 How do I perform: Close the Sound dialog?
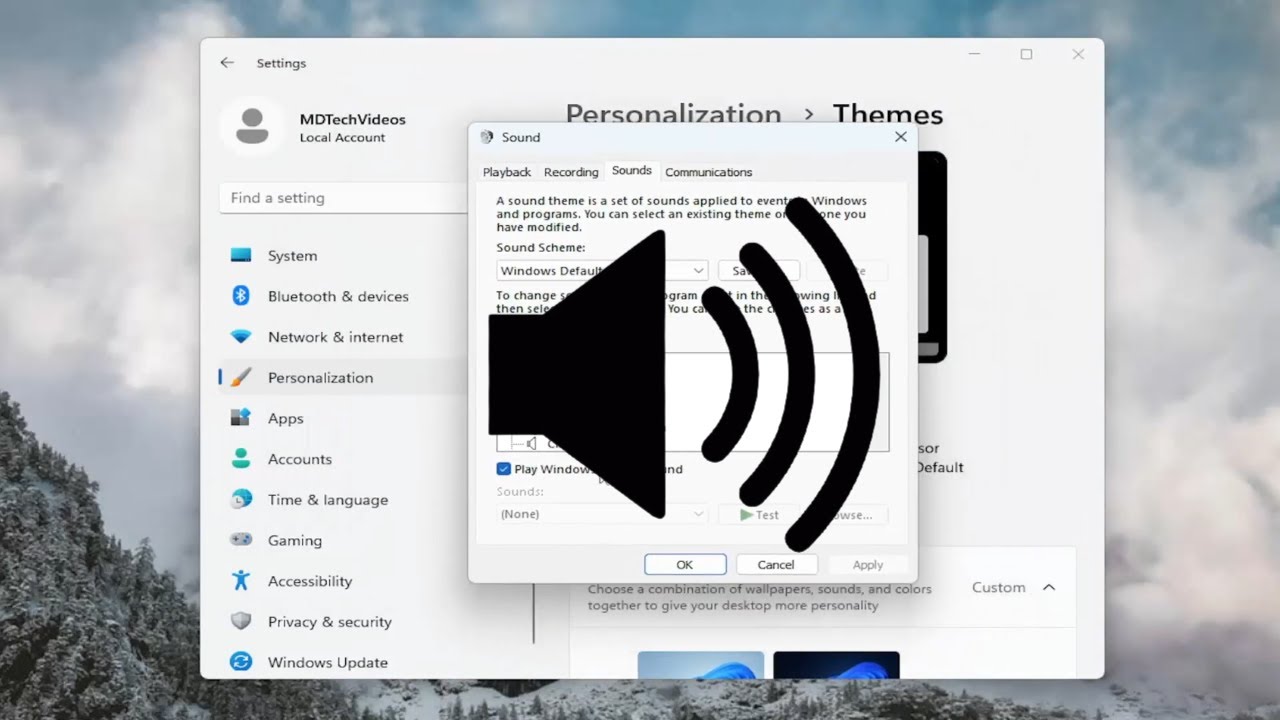[900, 137]
